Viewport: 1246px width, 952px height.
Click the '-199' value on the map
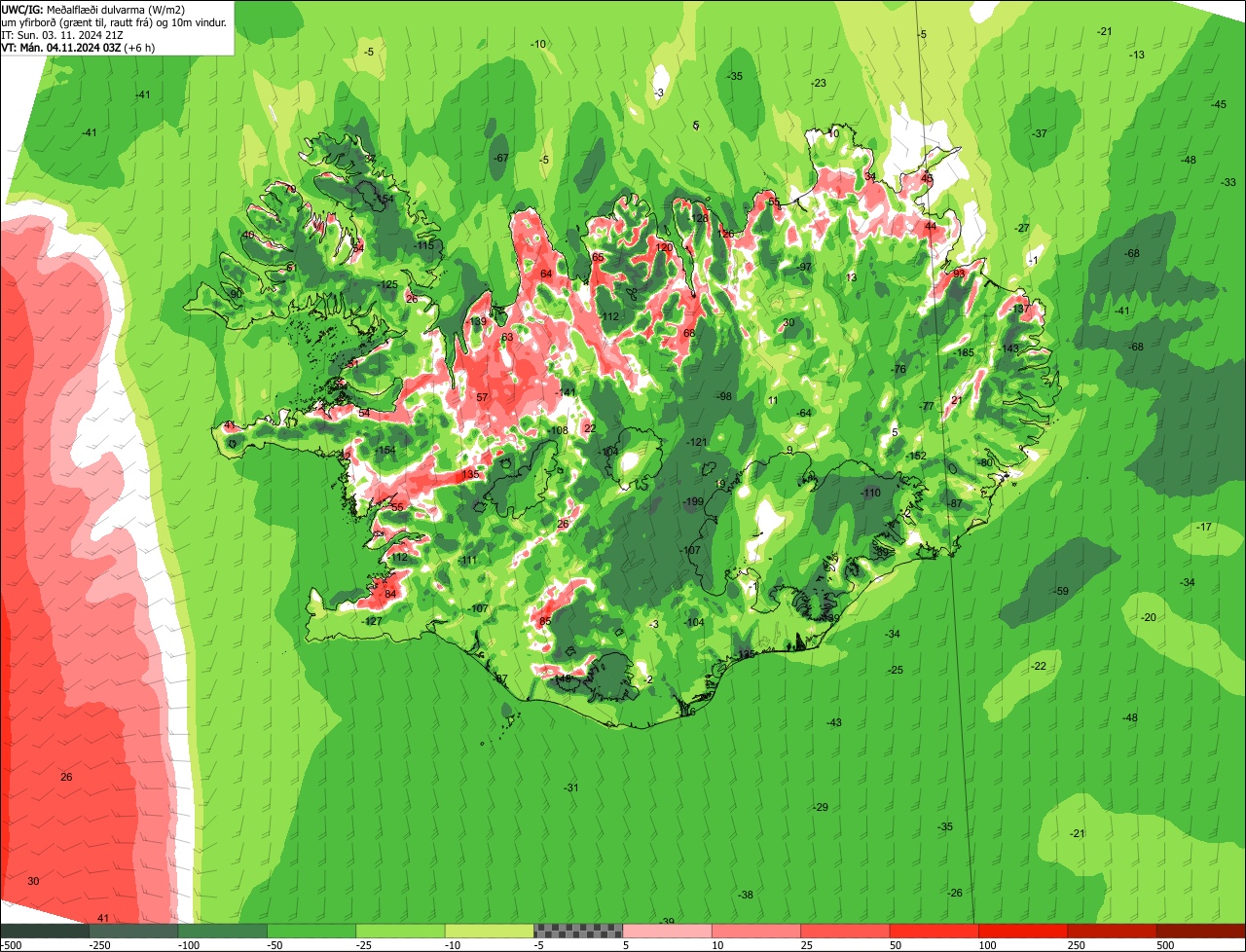click(693, 501)
